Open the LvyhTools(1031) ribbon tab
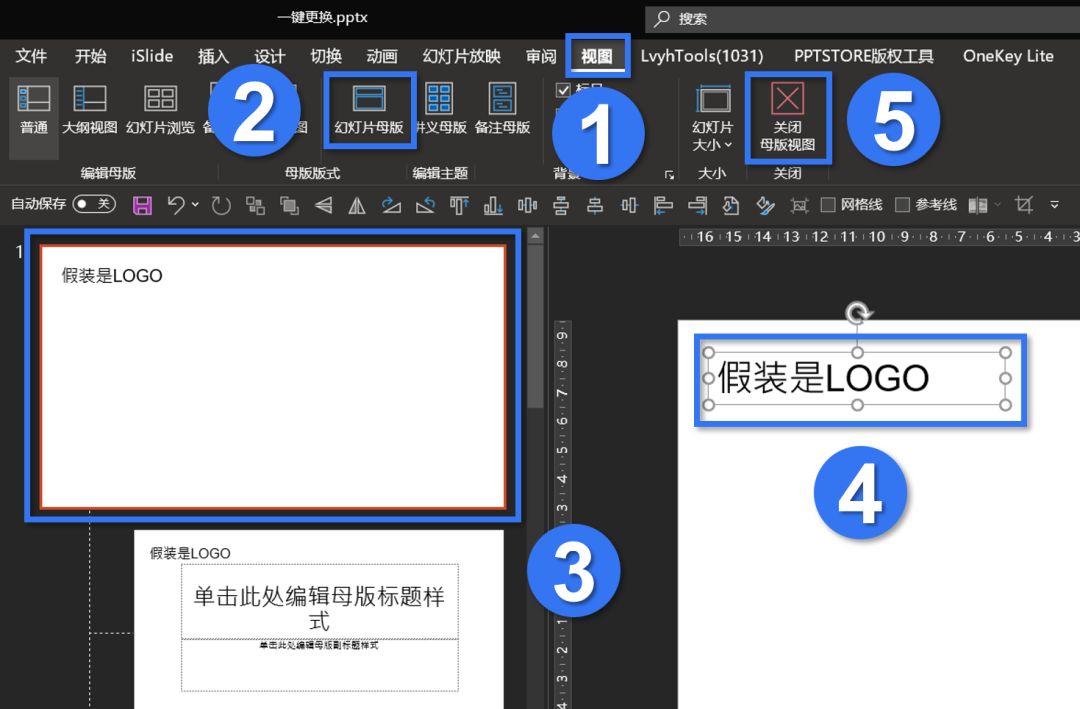Image resolution: width=1080 pixels, height=709 pixels. coord(703,57)
